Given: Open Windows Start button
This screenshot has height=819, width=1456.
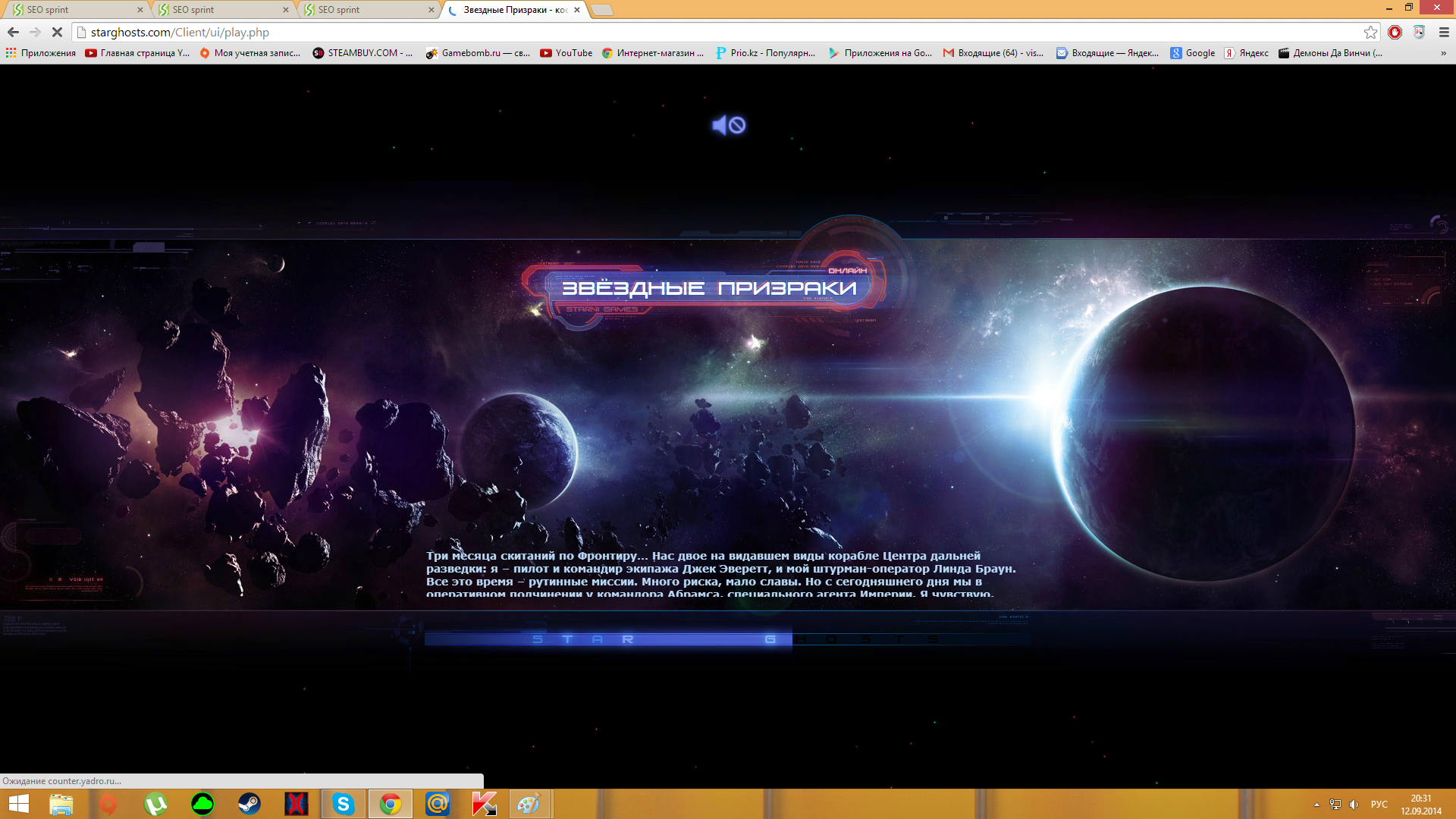Looking at the screenshot, I should pos(19,804).
